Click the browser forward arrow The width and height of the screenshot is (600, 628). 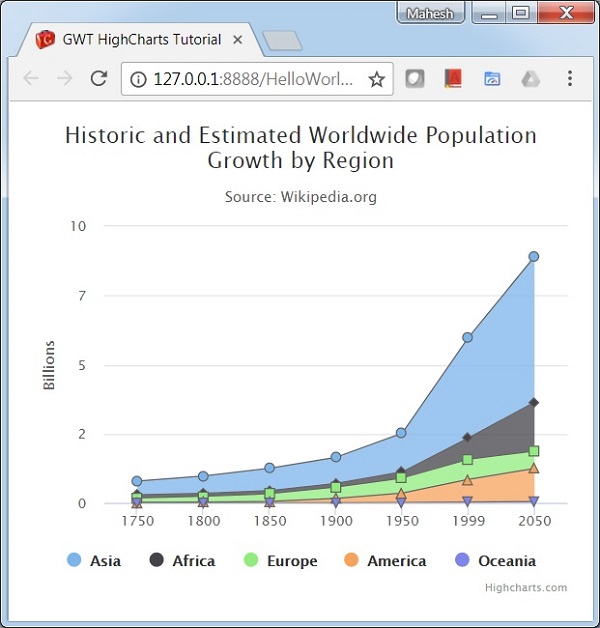(65, 79)
